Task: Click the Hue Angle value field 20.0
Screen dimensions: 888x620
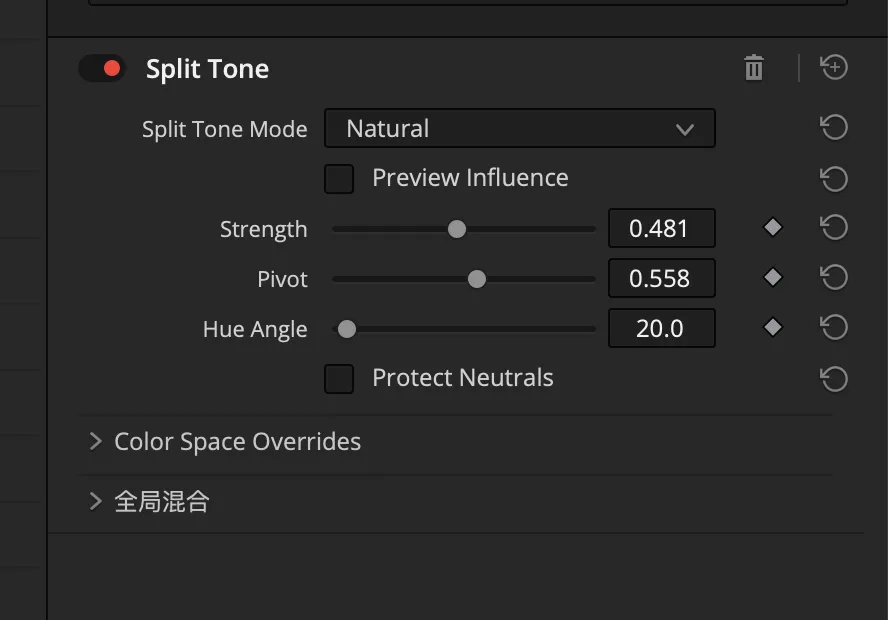Action: point(661,329)
